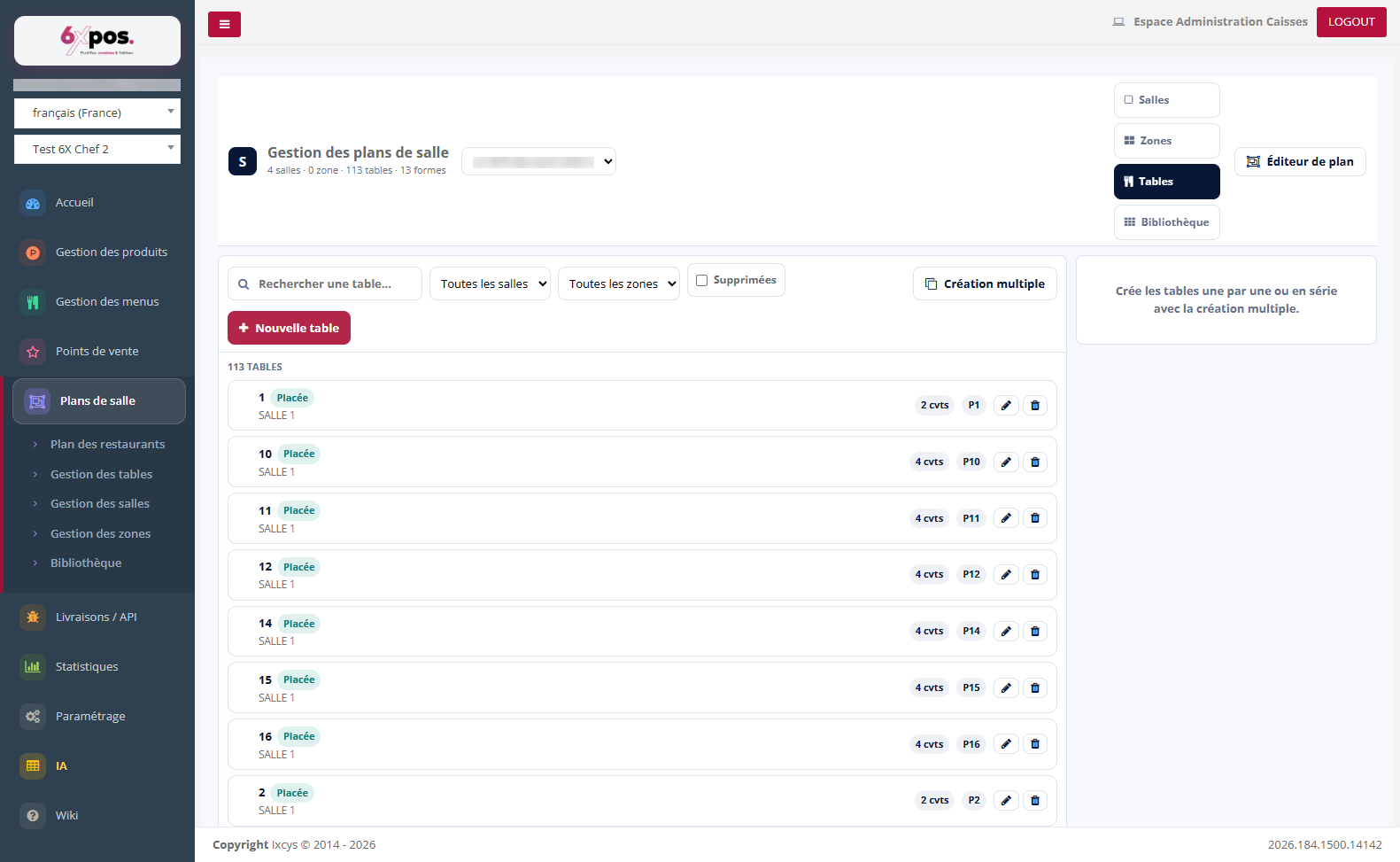Click the Livraisons / API bug icon
1400x862 pixels.
point(33,617)
